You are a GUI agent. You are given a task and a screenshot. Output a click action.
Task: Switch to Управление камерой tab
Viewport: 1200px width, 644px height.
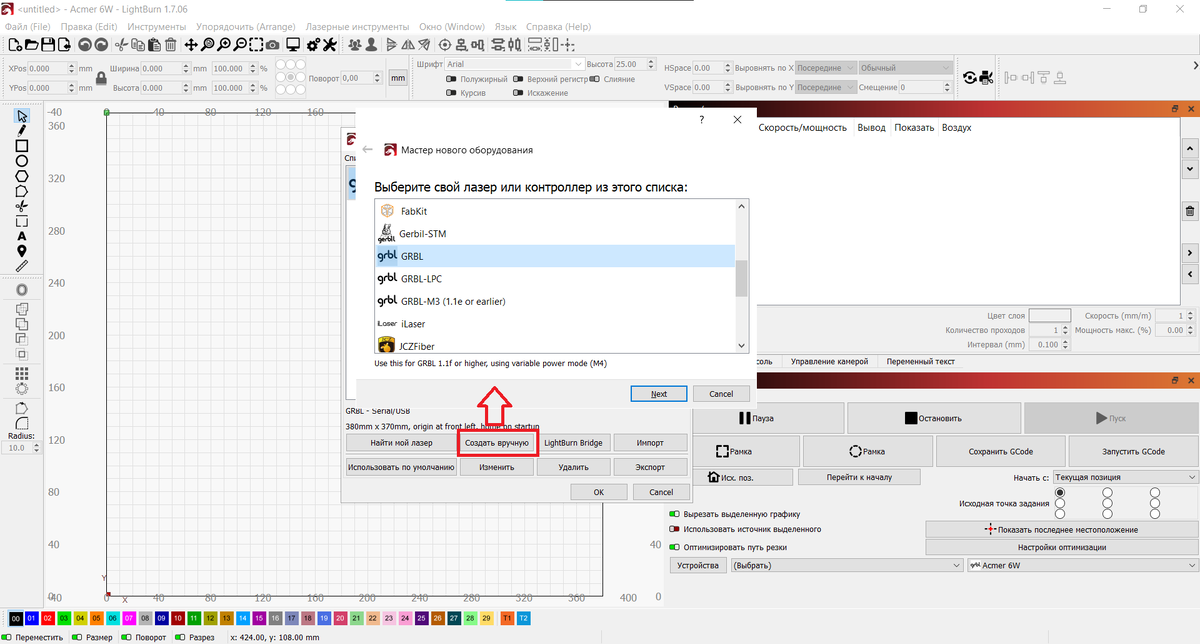click(x=829, y=361)
